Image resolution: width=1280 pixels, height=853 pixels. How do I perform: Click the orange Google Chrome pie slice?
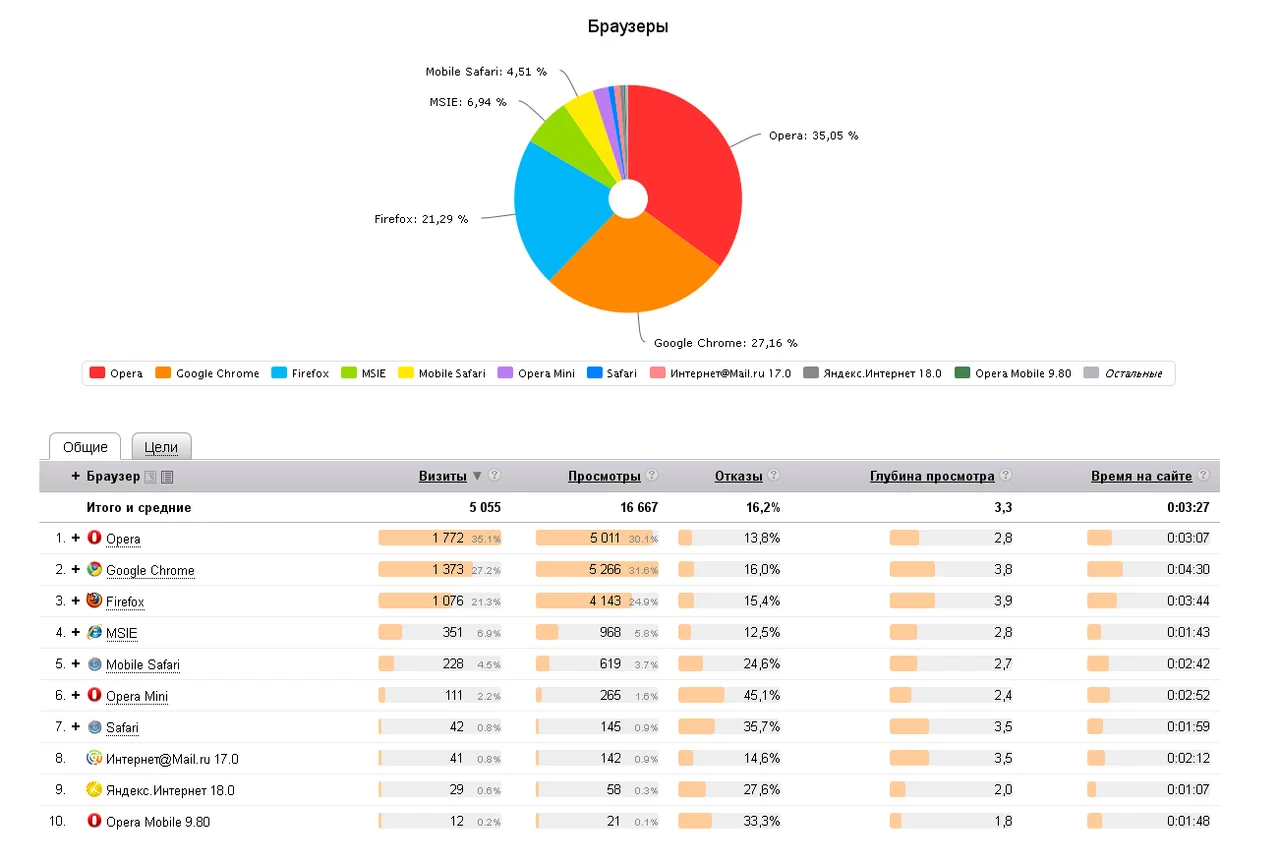click(630, 265)
